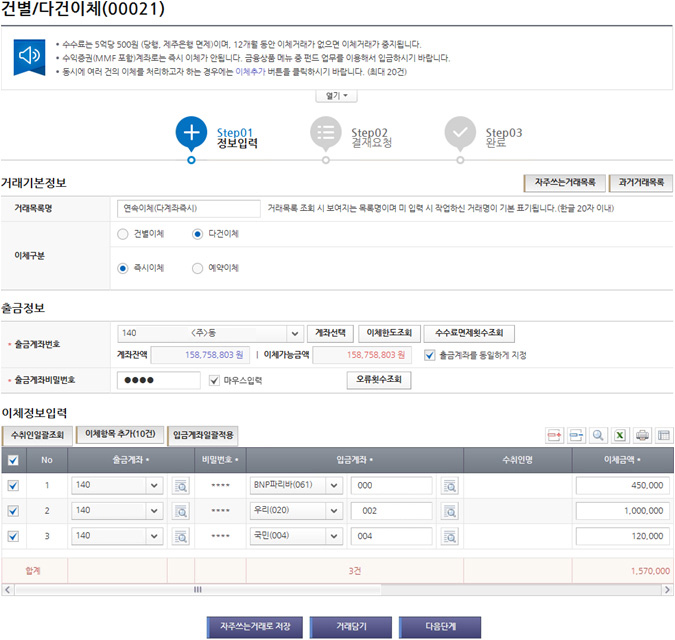Click the 이체한도조회 button
Viewport: 675px width, 640px height.
(389, 333)
